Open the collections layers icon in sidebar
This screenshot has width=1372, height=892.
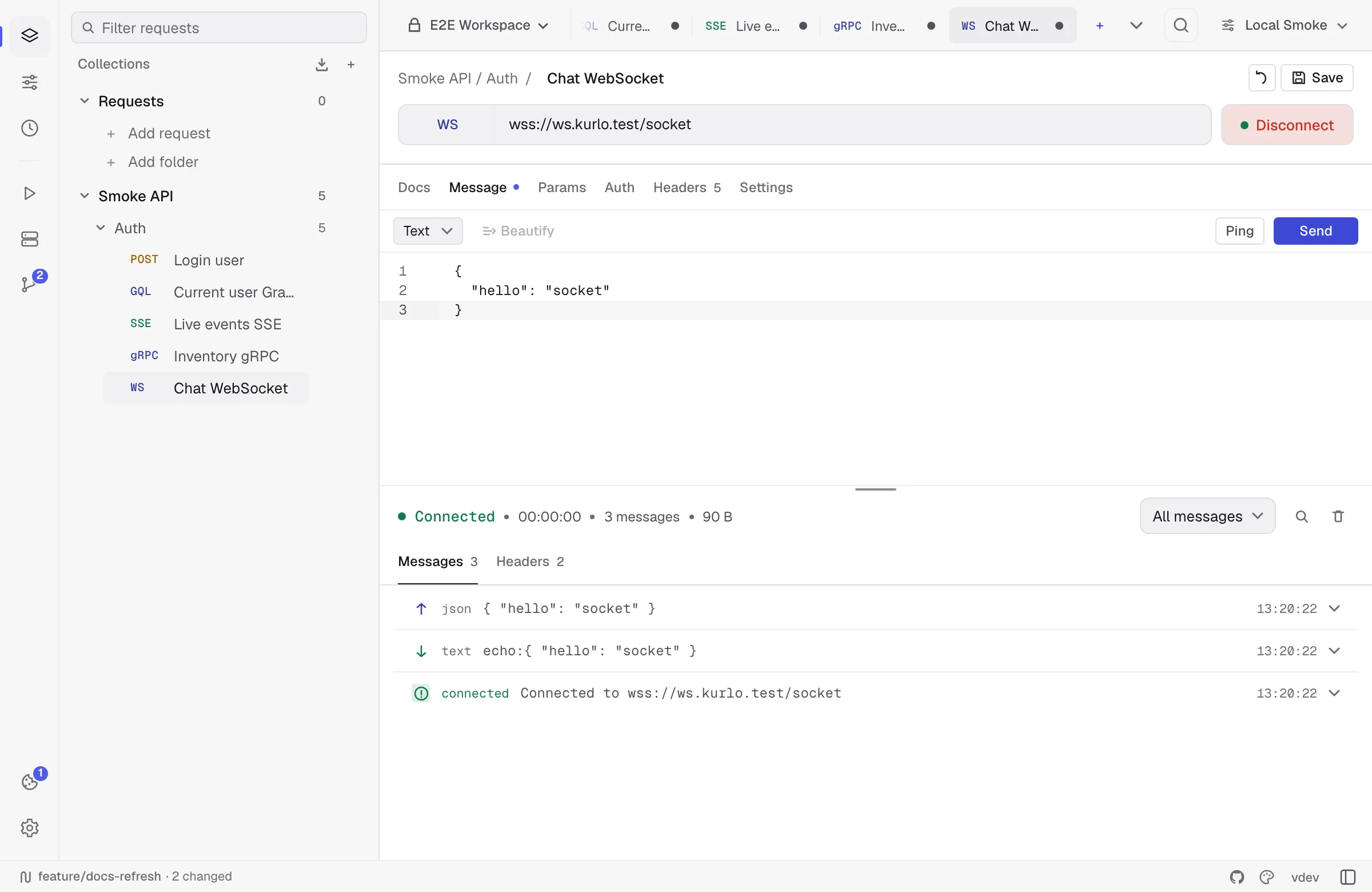pyautogui.click(x=29, y=36)
